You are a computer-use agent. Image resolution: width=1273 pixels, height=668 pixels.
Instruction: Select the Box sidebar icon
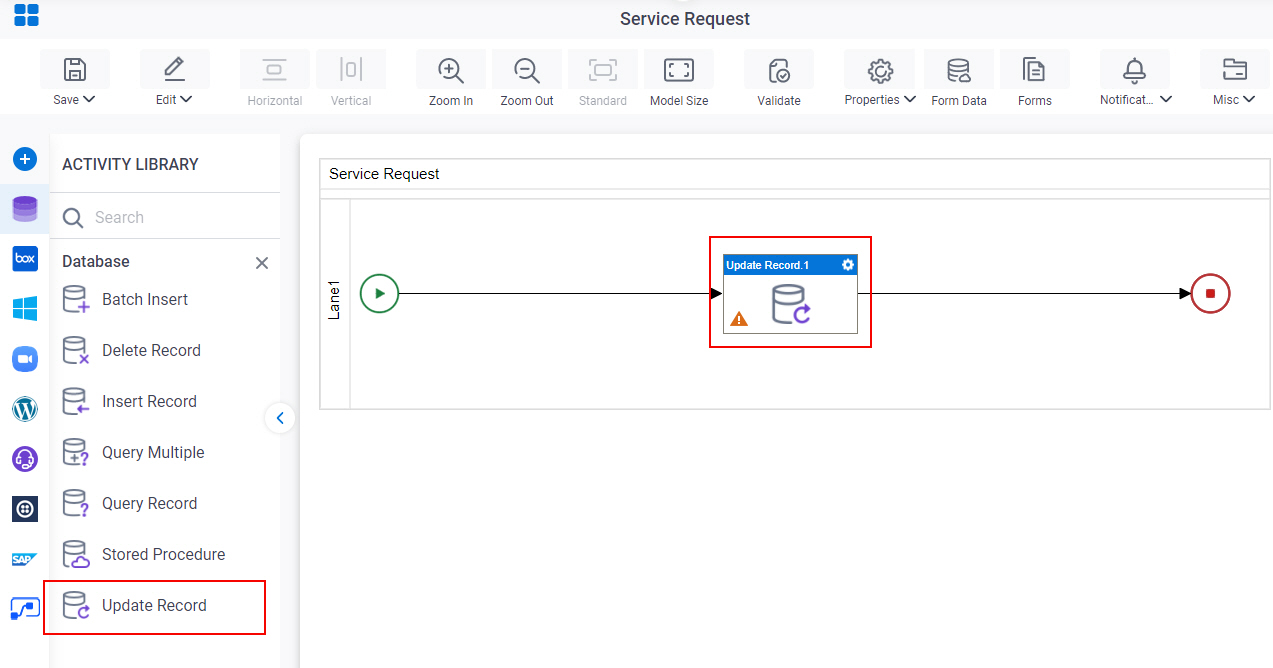tap(25, 258)
